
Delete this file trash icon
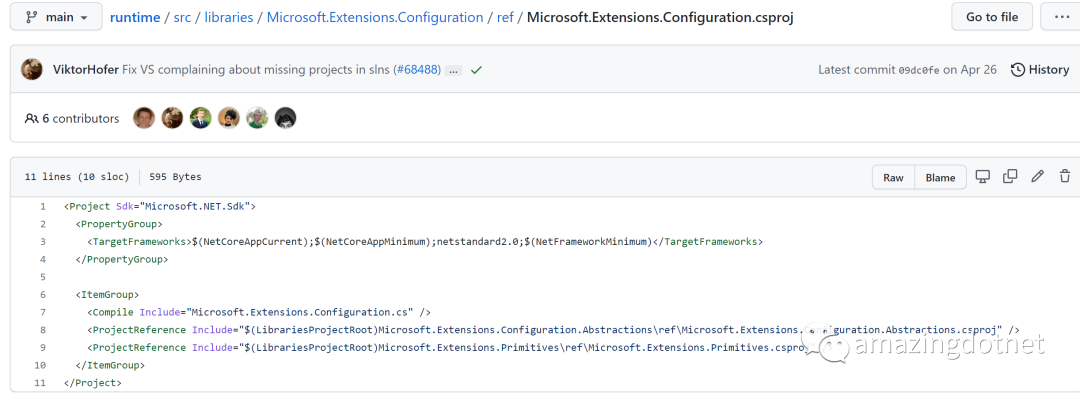click(x=1065, y=177)
